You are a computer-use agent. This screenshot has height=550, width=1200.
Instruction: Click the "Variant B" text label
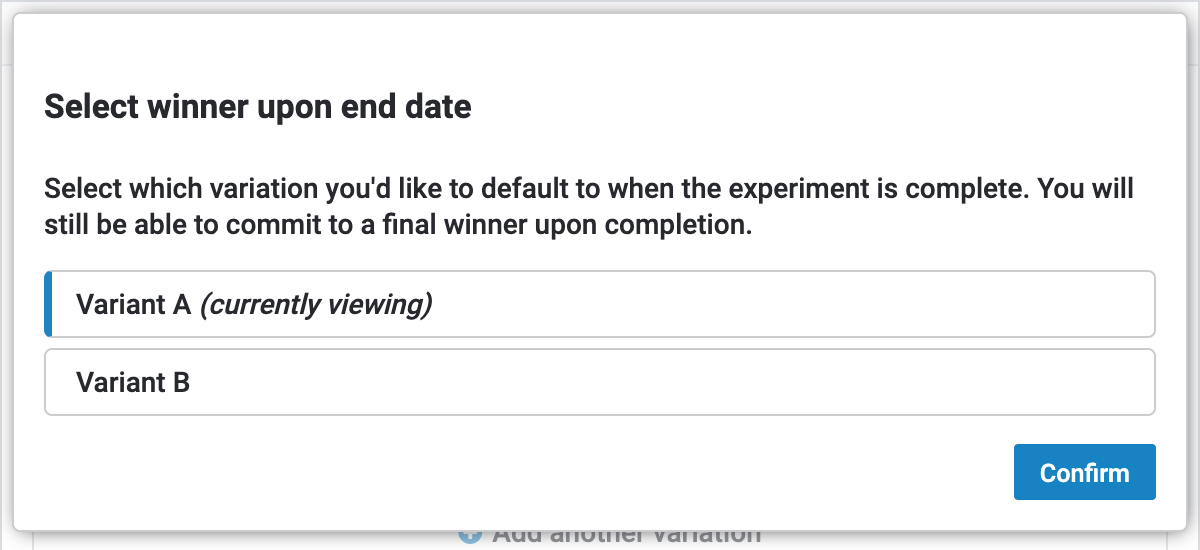click(x=133, y=382)
